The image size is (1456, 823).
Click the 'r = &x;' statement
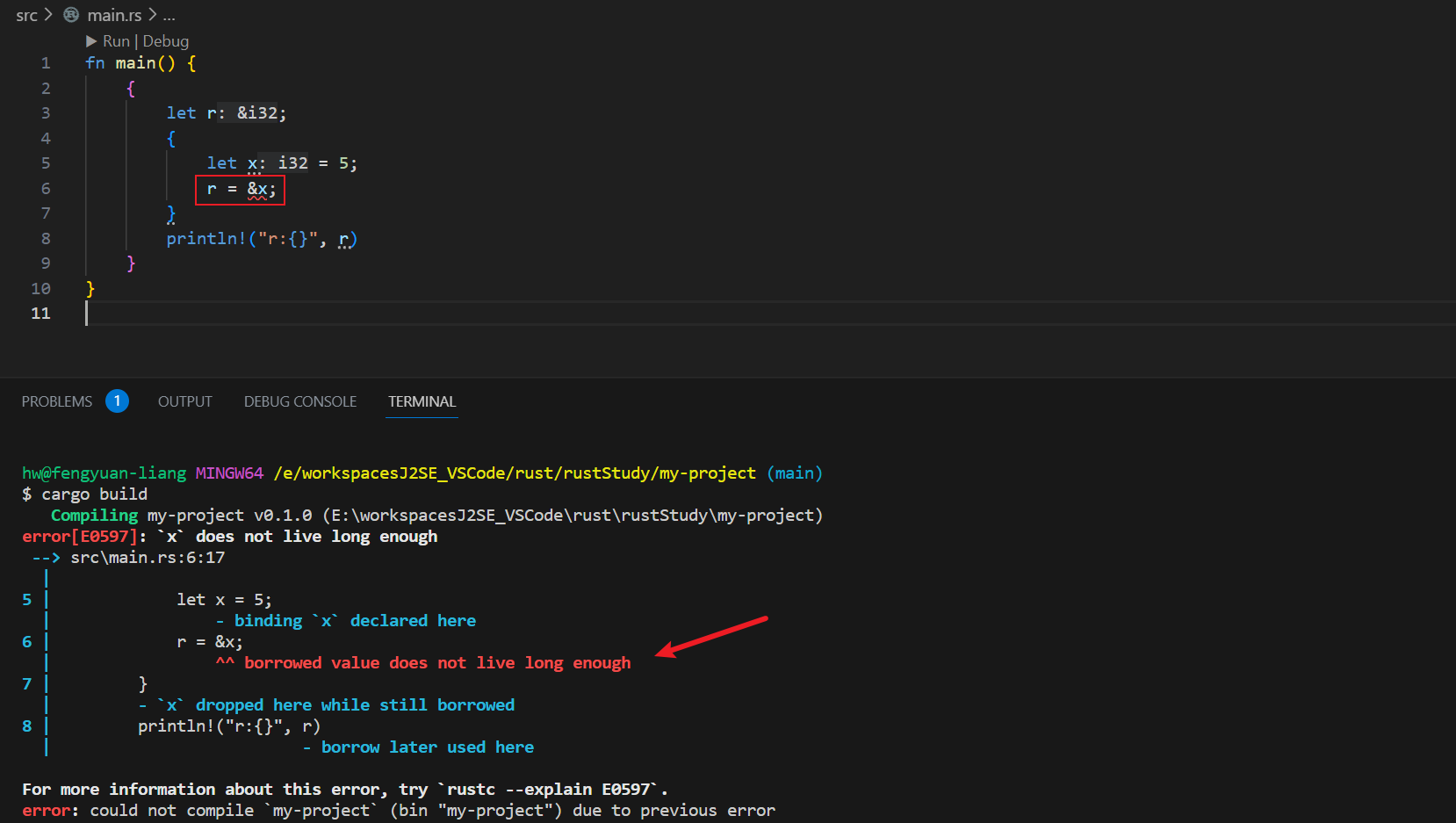tap(241, 189)
